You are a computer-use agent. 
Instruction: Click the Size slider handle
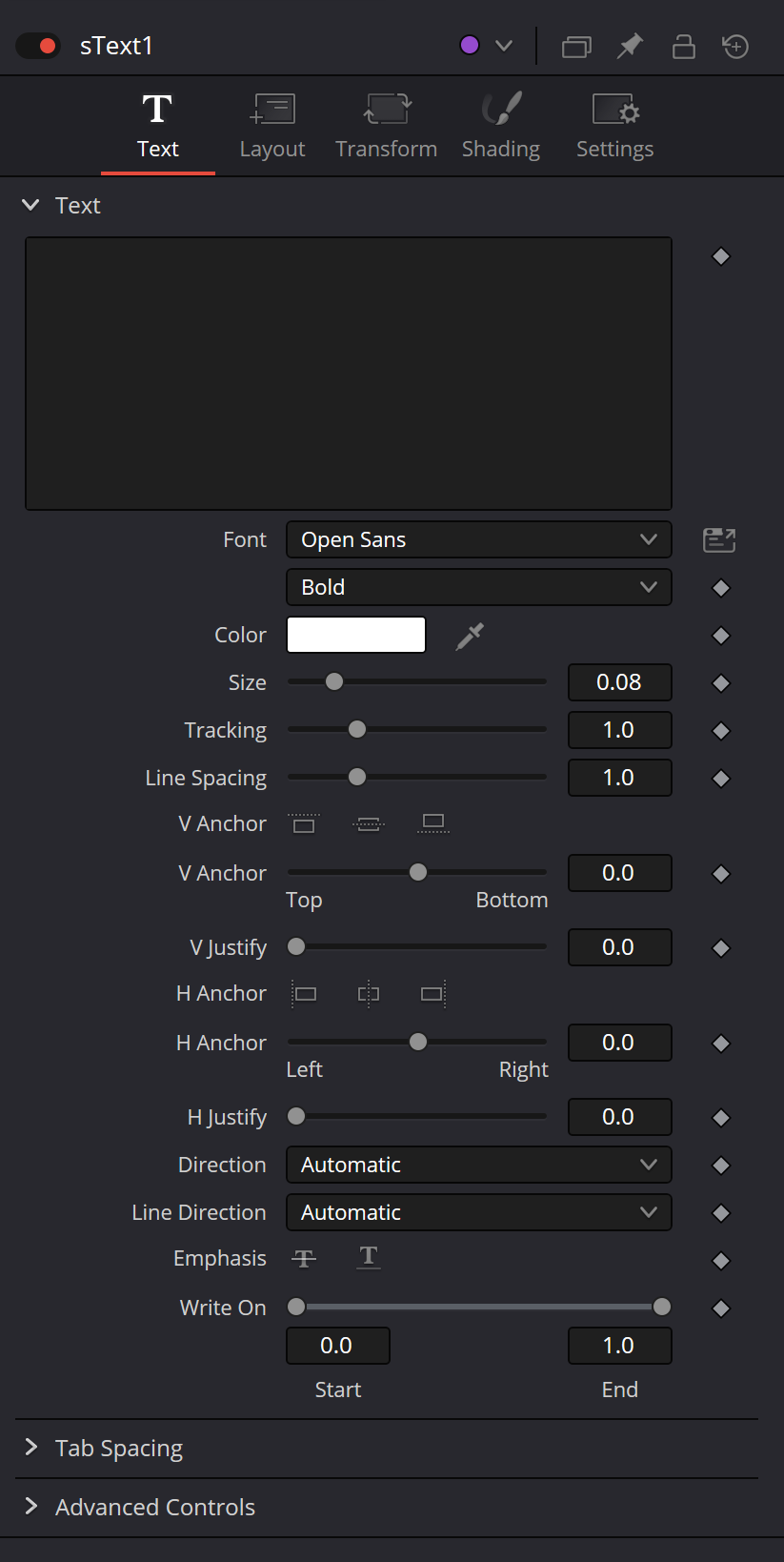[334, 681]
